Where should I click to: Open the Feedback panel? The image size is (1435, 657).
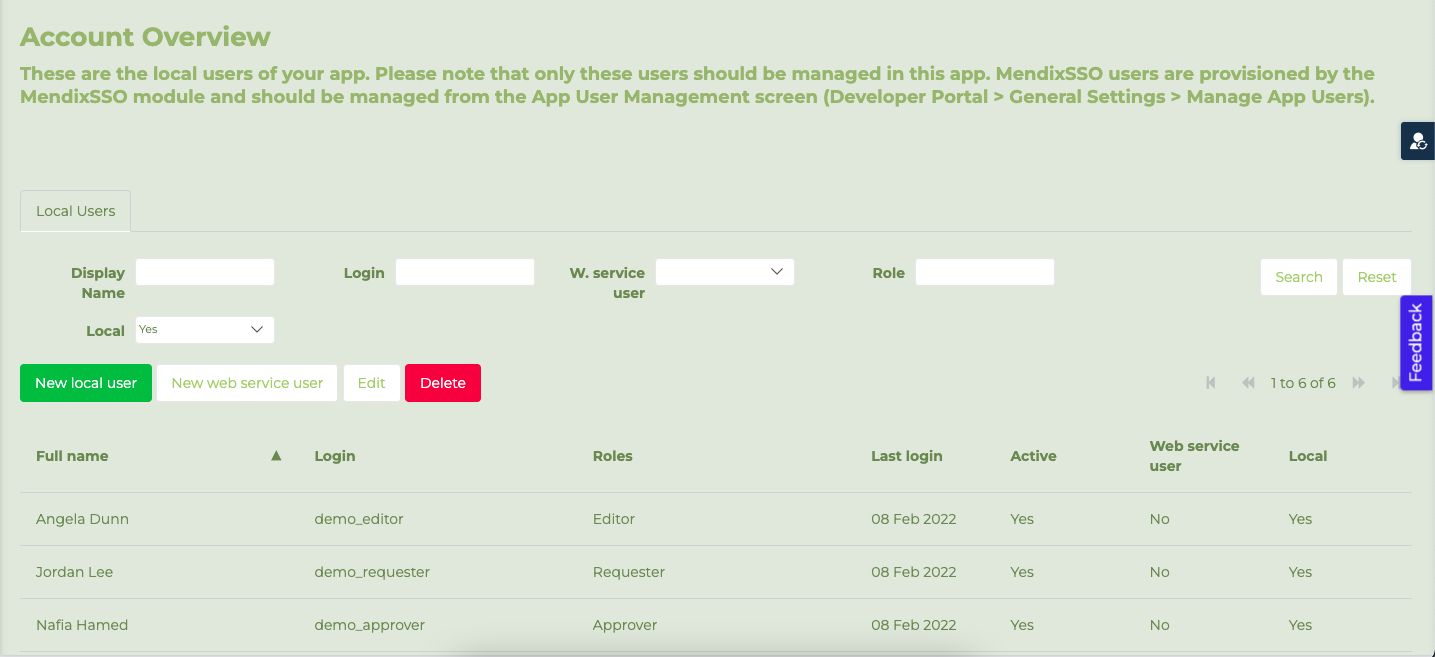coord(1416,342)
